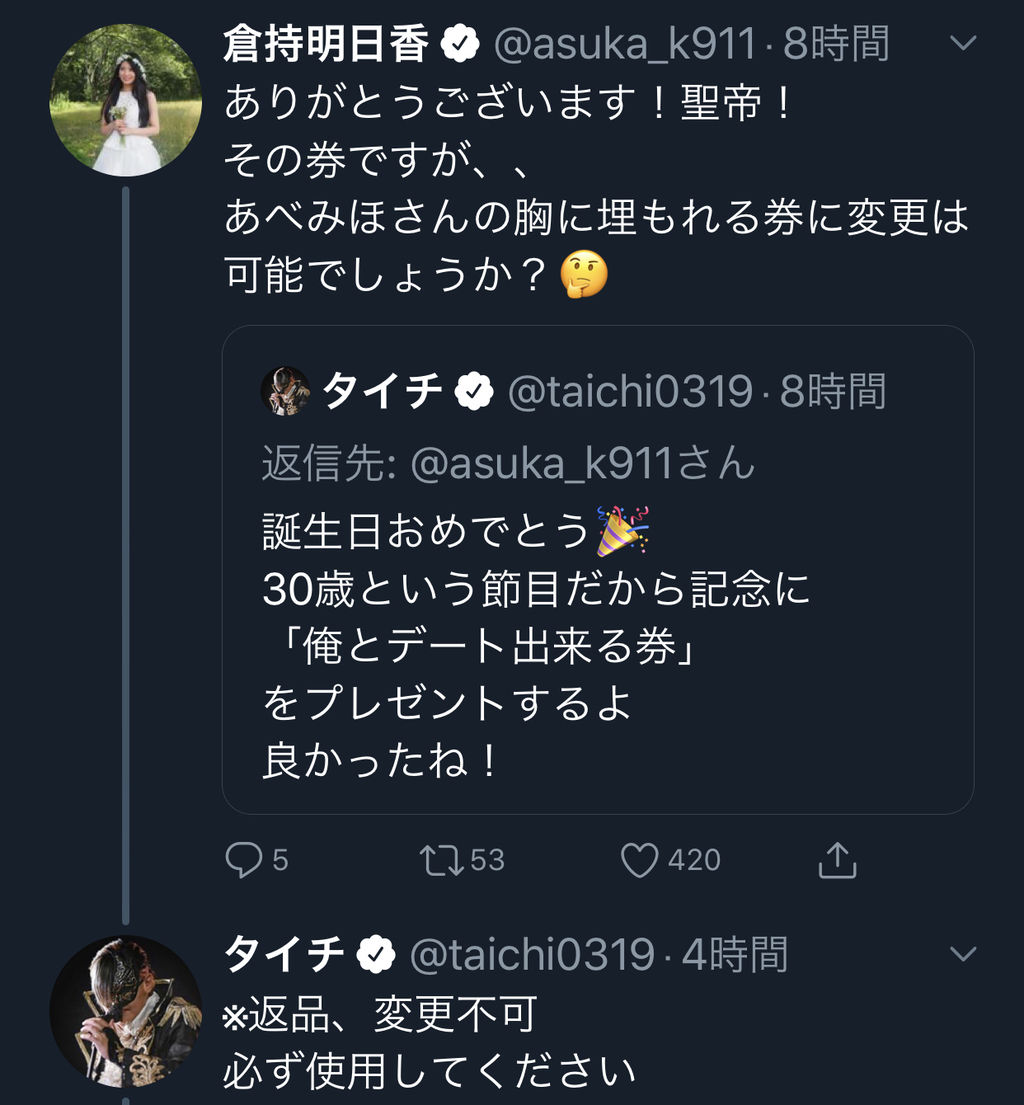Open タイチ masked avatar in bottom tweet

pyautogui.click(x=126, y=1012)
